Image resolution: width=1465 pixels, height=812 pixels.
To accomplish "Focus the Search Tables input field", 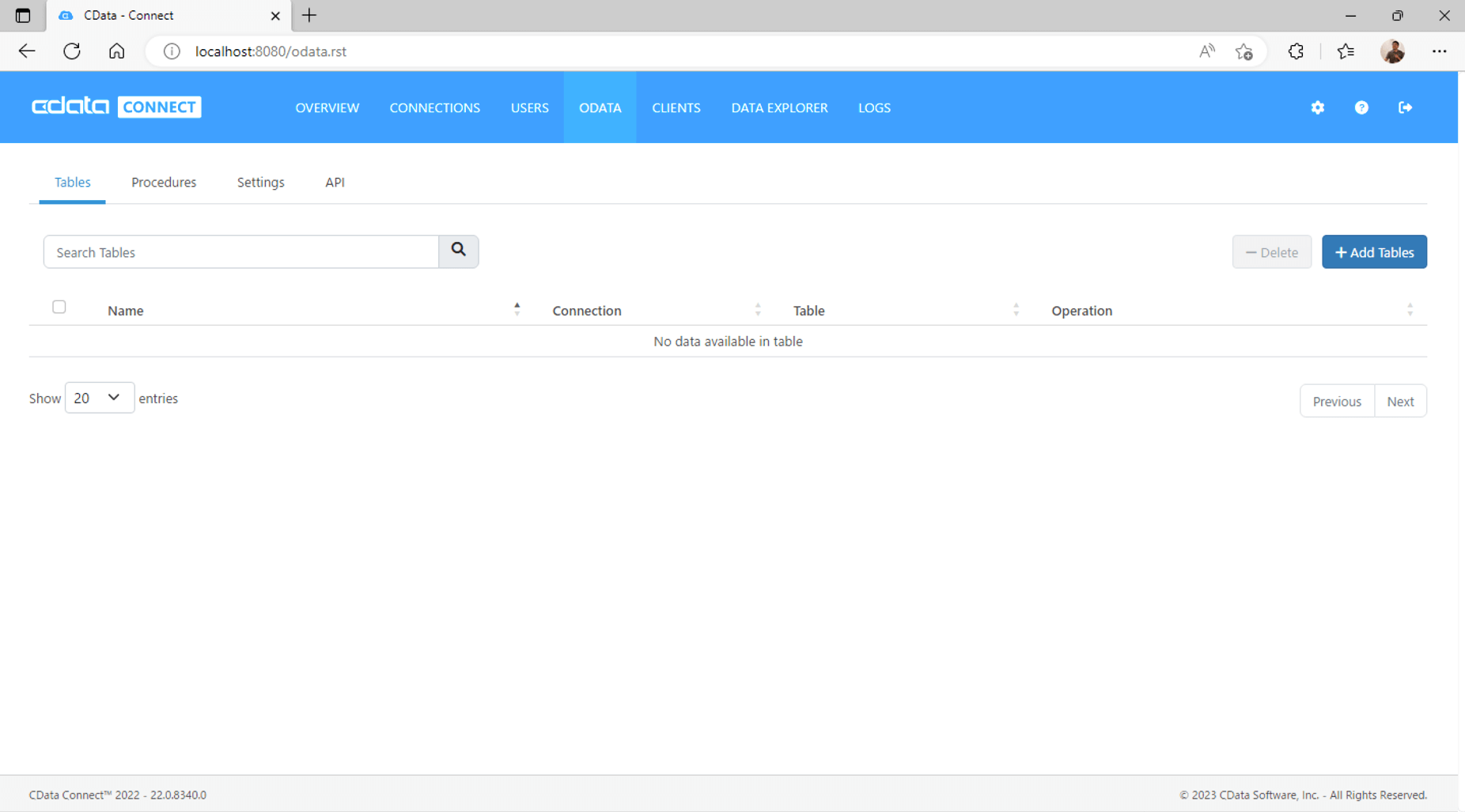I will point(241,251).
